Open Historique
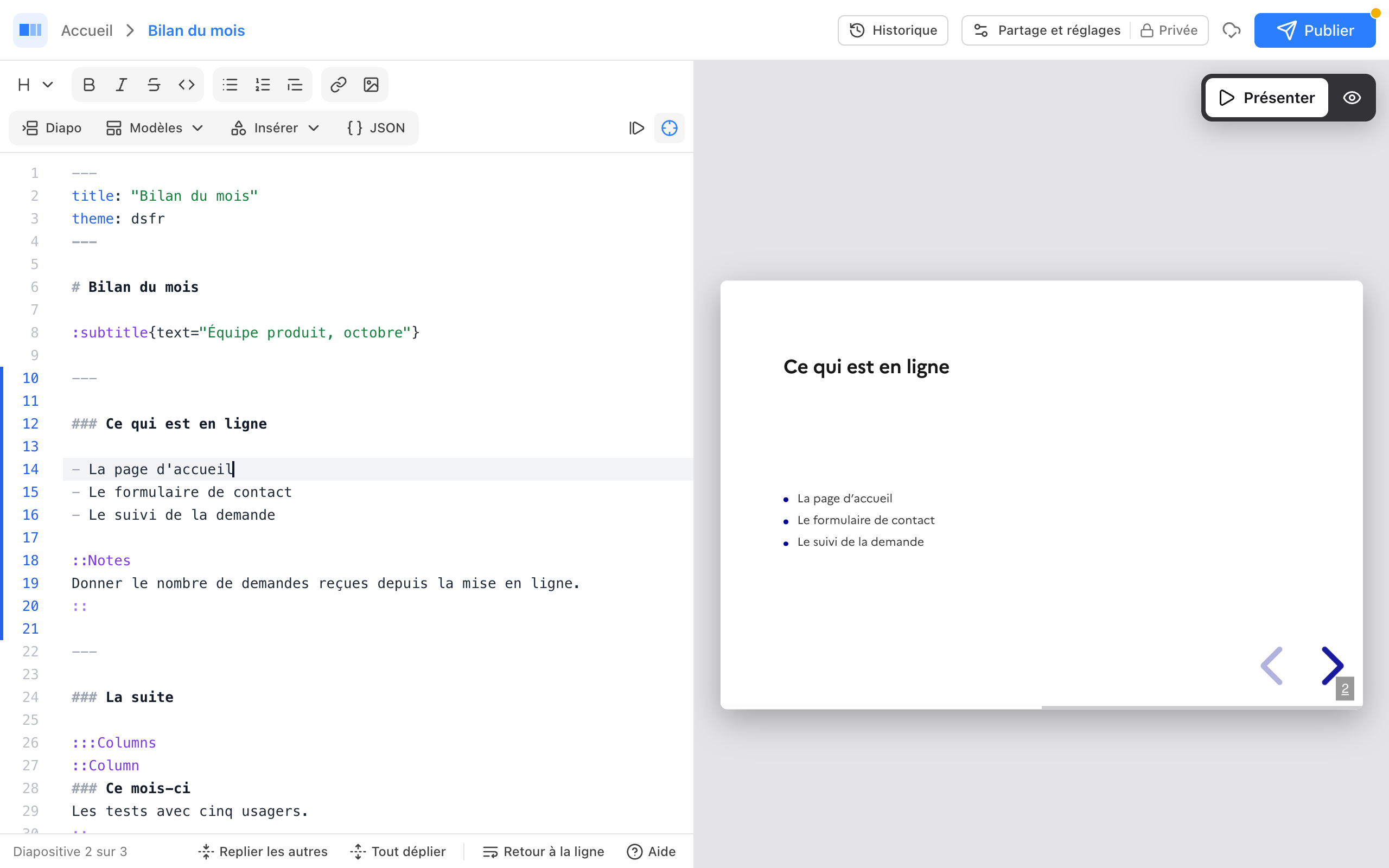The width and height of the screenshot is (1389, 868). click(x=893, y=30)
